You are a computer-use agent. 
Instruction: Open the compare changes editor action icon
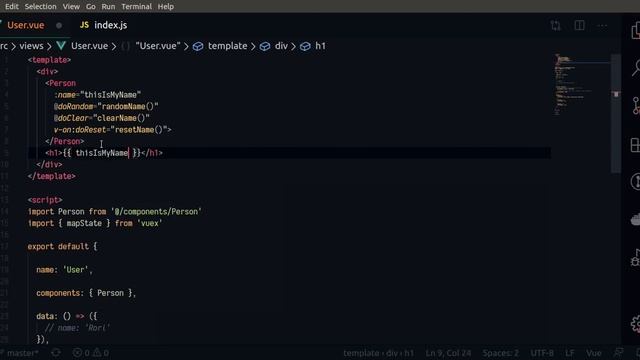556,26
